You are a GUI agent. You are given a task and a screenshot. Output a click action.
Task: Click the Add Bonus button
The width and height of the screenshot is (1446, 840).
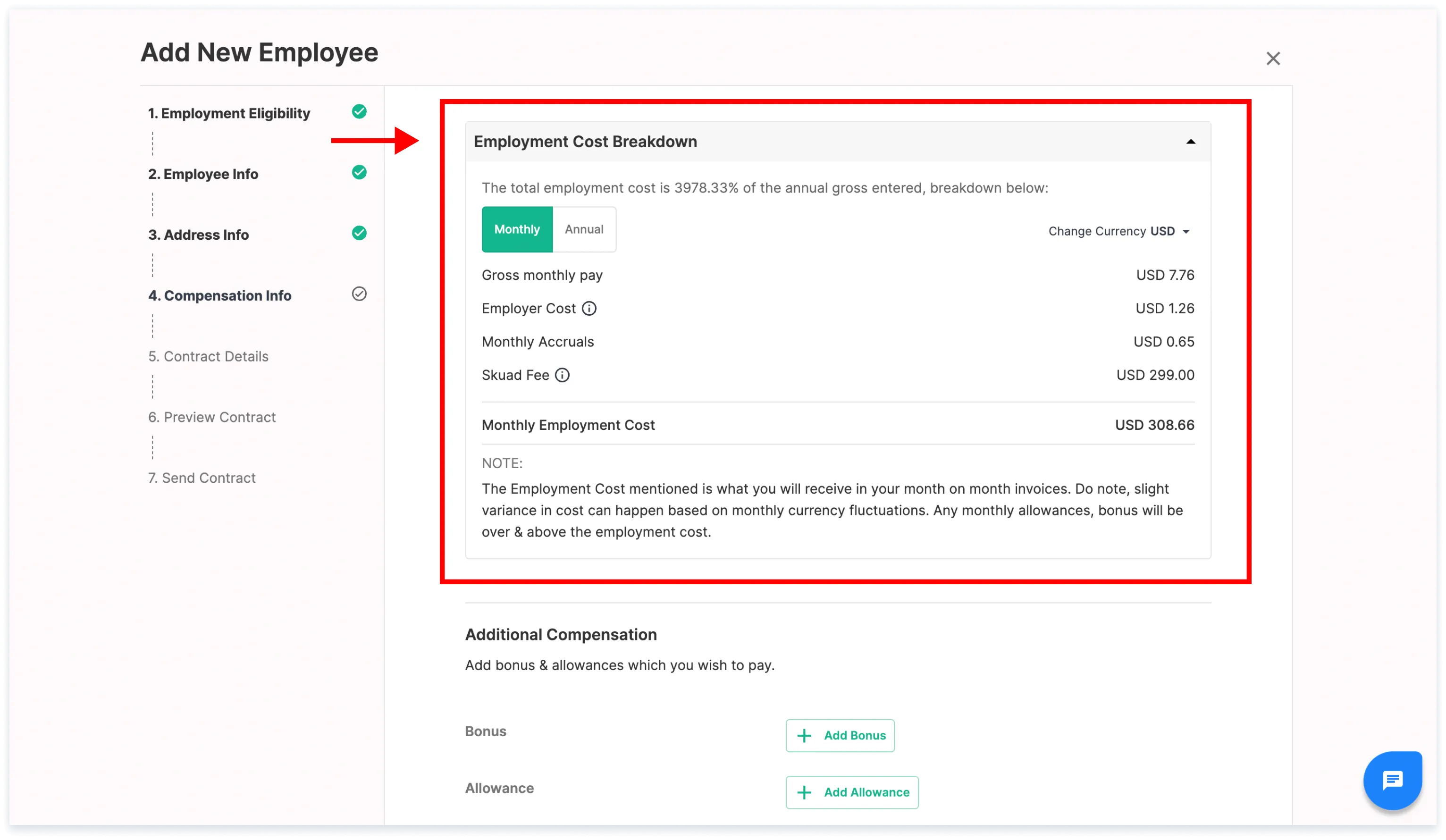[840, 736]
